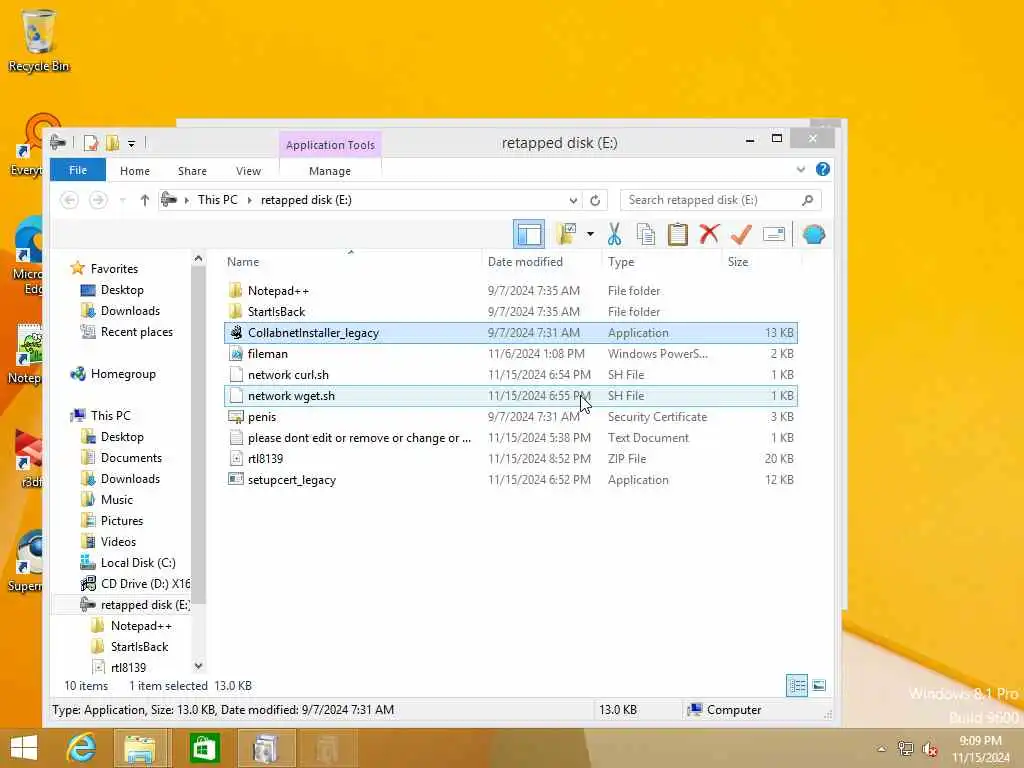Open Local Disk (C:) in navigation pane

pos(138,562)
